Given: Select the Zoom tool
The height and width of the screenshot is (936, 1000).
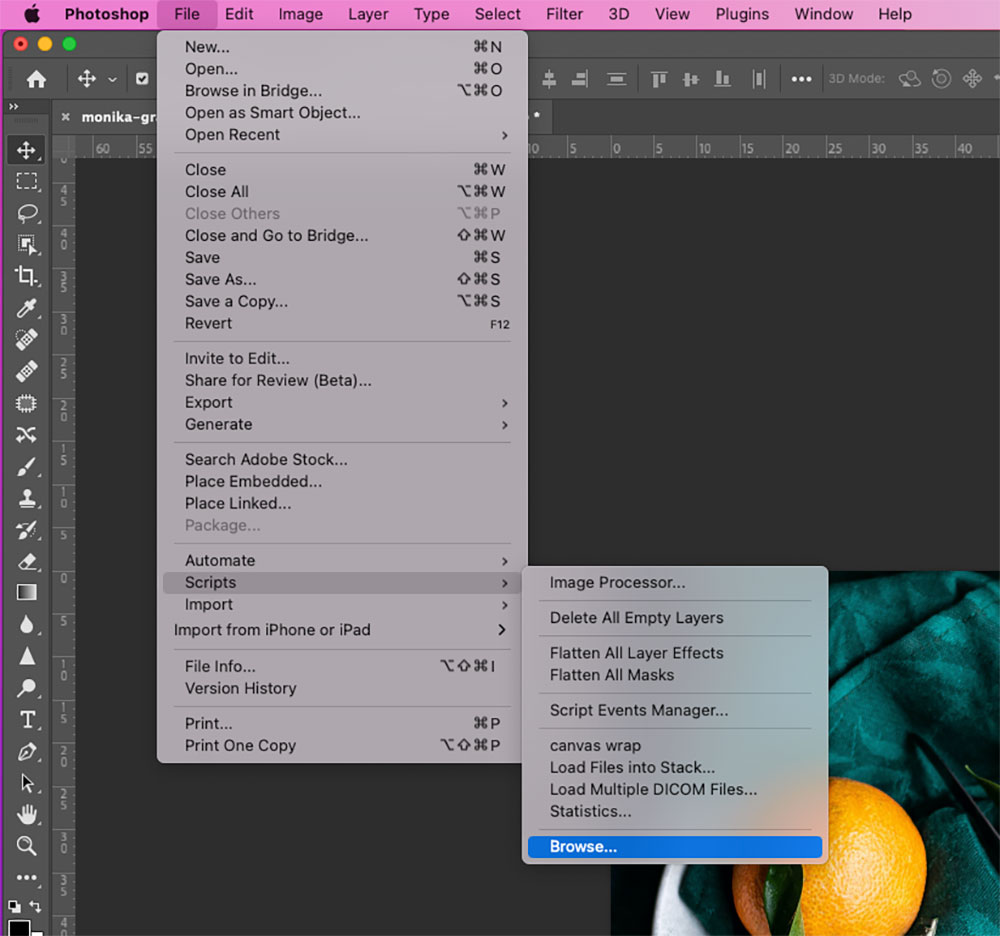Looking at the screenshot, I should [x=26, y=845].
